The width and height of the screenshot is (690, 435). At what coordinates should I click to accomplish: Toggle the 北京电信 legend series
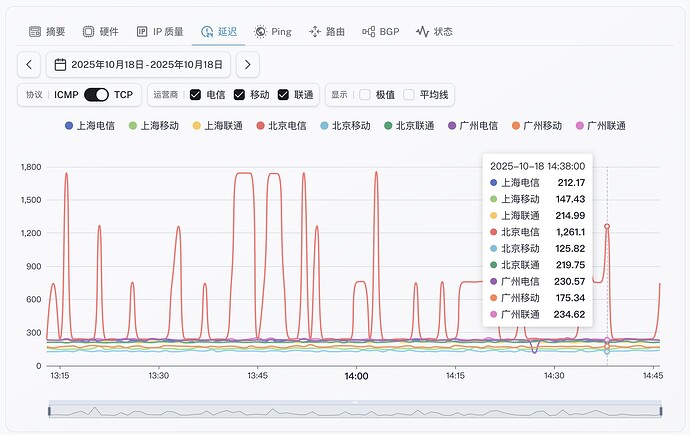[281, 126]
